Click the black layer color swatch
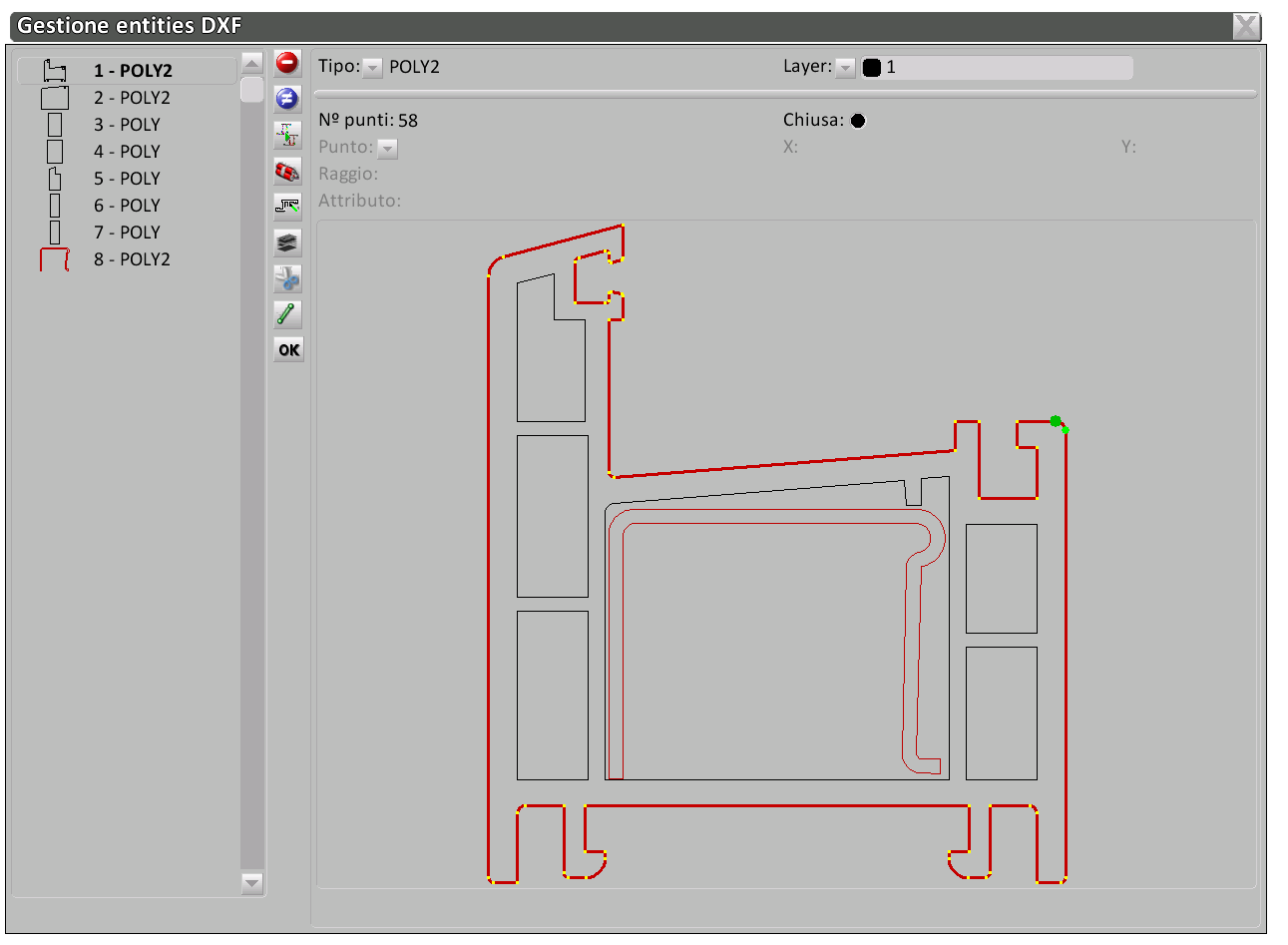Image resolution: width=1288 pixels, height=945 pixels. (872, 68)
